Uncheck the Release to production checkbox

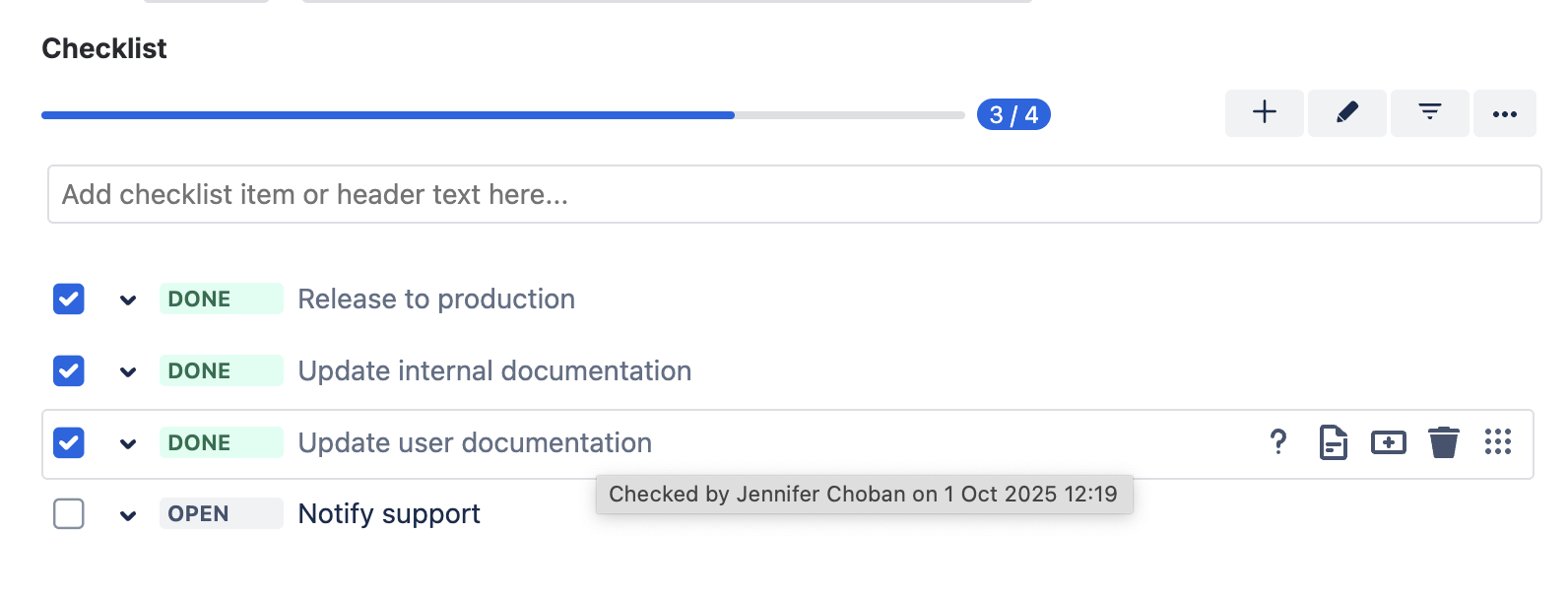[x=69, y=299]
